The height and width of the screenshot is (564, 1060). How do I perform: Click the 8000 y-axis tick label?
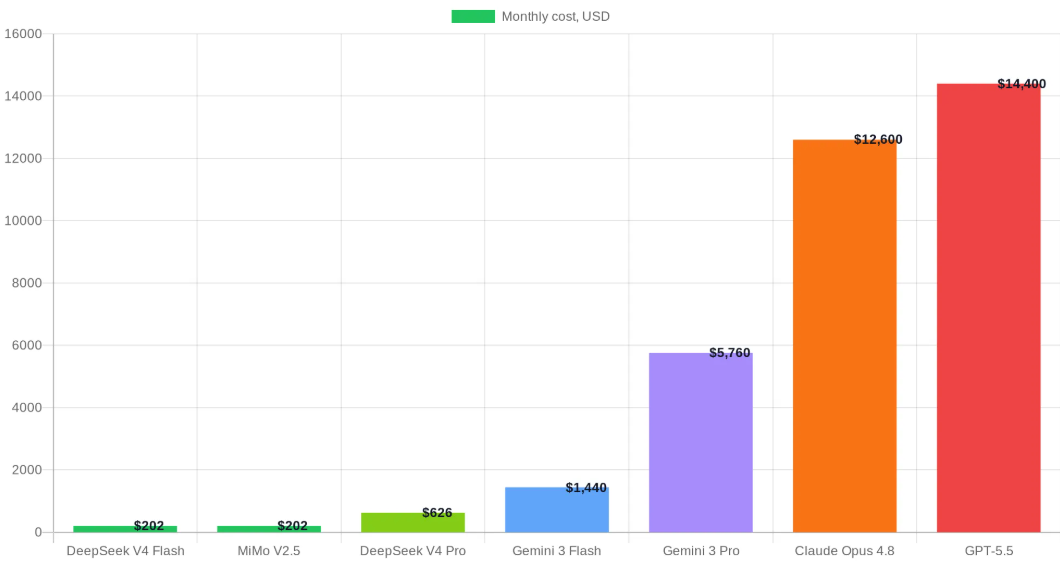click(27, 283)
